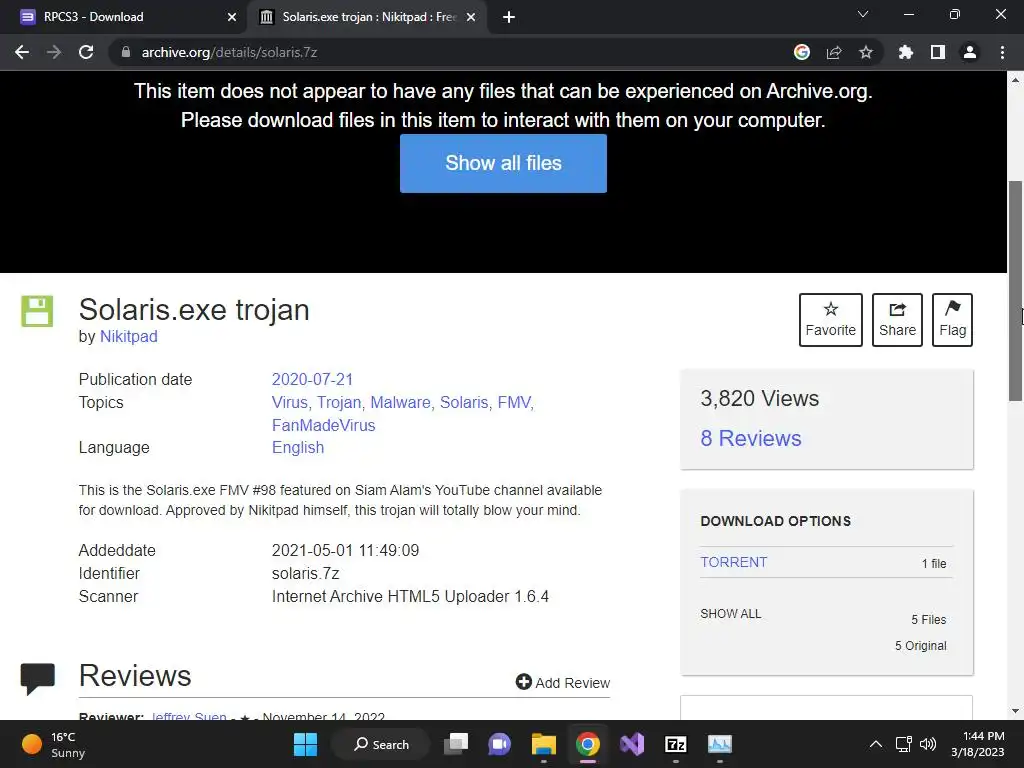This screenshot has height=768, width=1024.
Task: Click the scrollbar up arrow
Action: tap(1016, 80)
